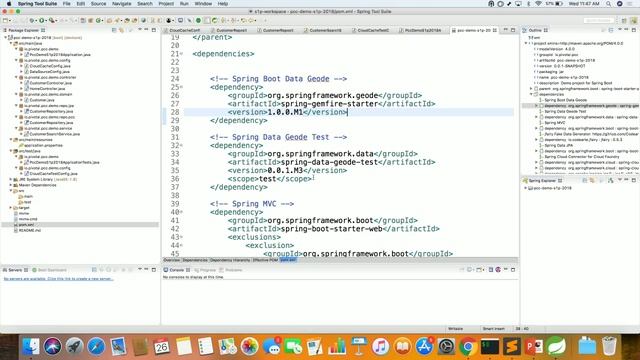Open iBooks icon in dock
The image size is (640, 360).
pyautogui.click(x=402, y=347)
